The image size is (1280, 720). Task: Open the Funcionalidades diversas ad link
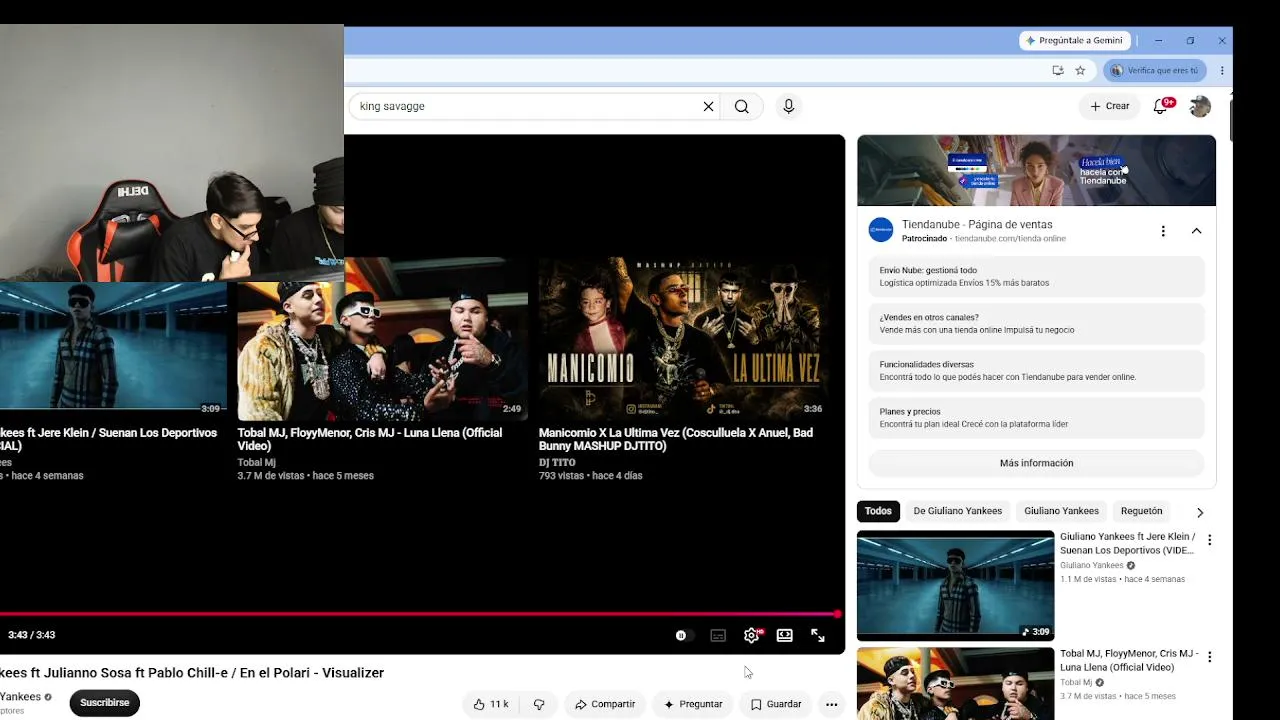(1036, 370)
